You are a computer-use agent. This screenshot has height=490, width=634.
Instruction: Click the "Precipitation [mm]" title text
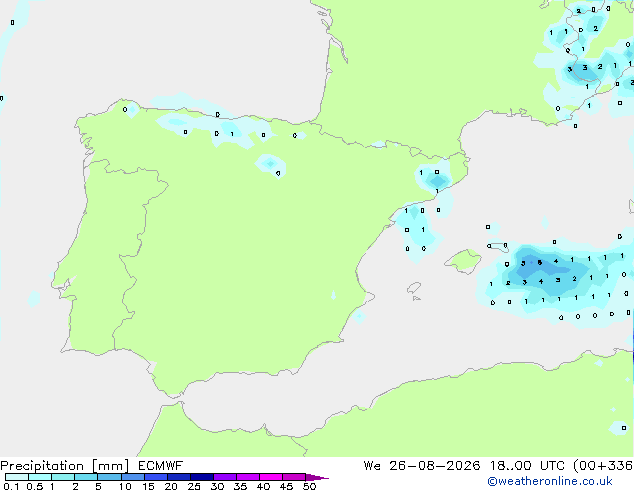coord(64,466)
